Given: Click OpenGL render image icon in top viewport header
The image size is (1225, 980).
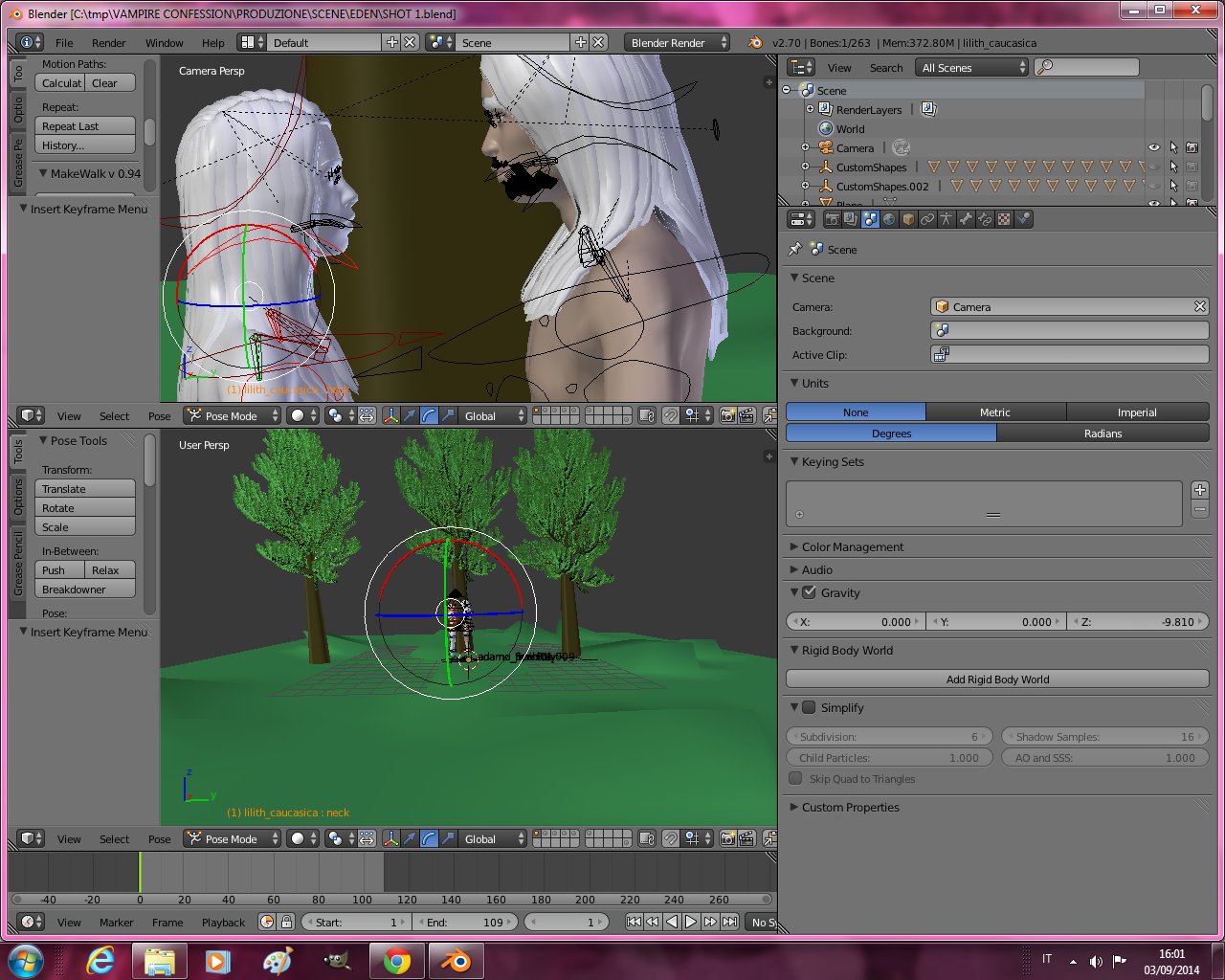Looking at the screenshot, I should pyautogui.click(x=727, y=415).
